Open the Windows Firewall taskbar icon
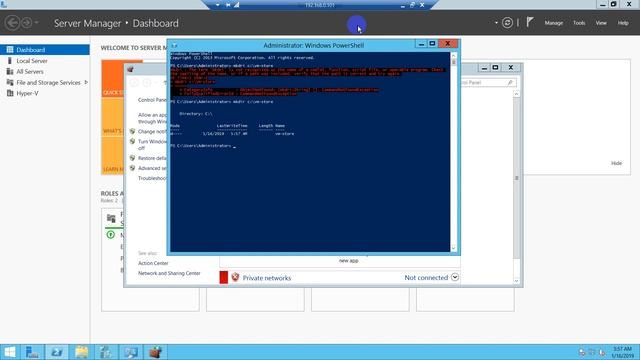 155,352
